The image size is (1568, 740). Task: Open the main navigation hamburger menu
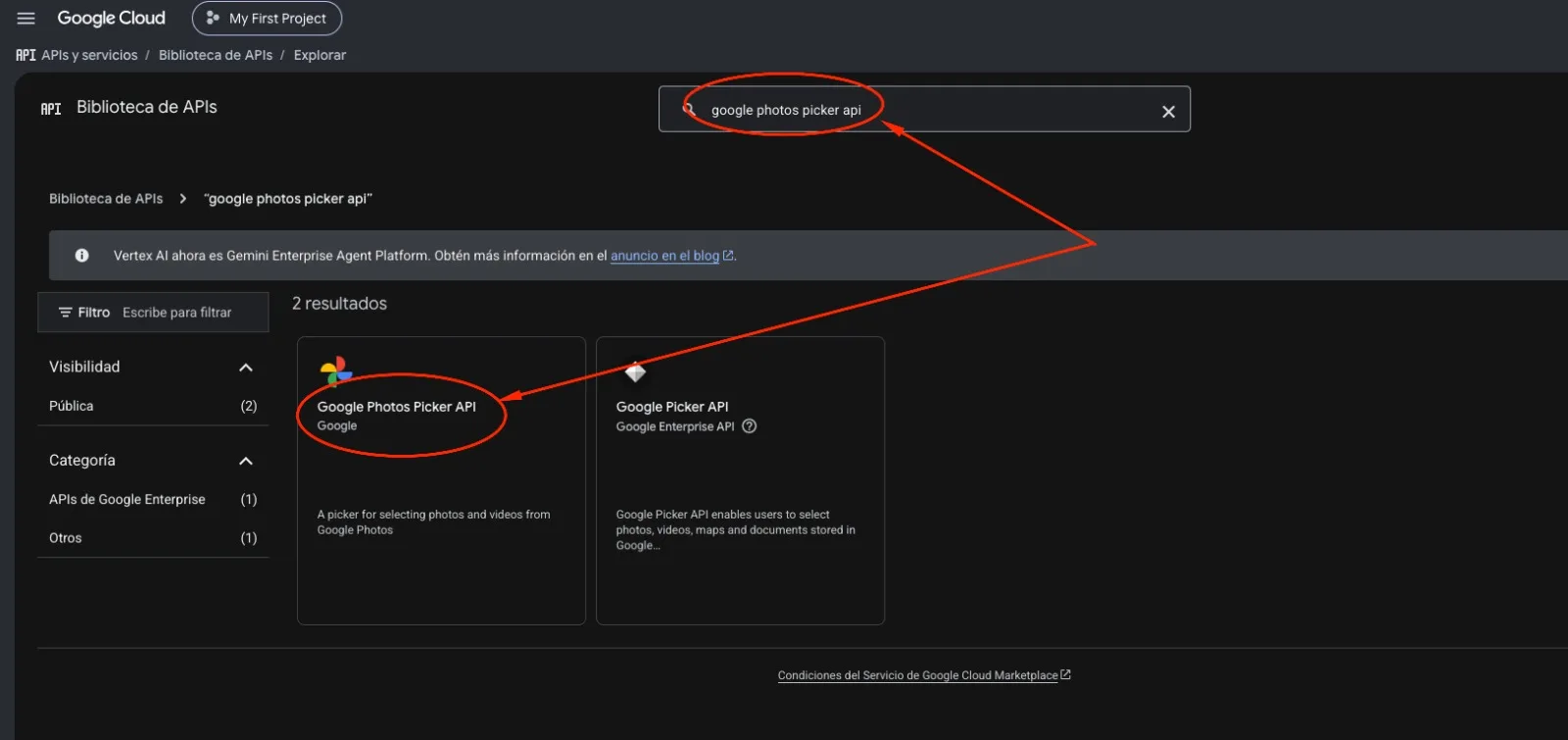[x=26, y=19]
